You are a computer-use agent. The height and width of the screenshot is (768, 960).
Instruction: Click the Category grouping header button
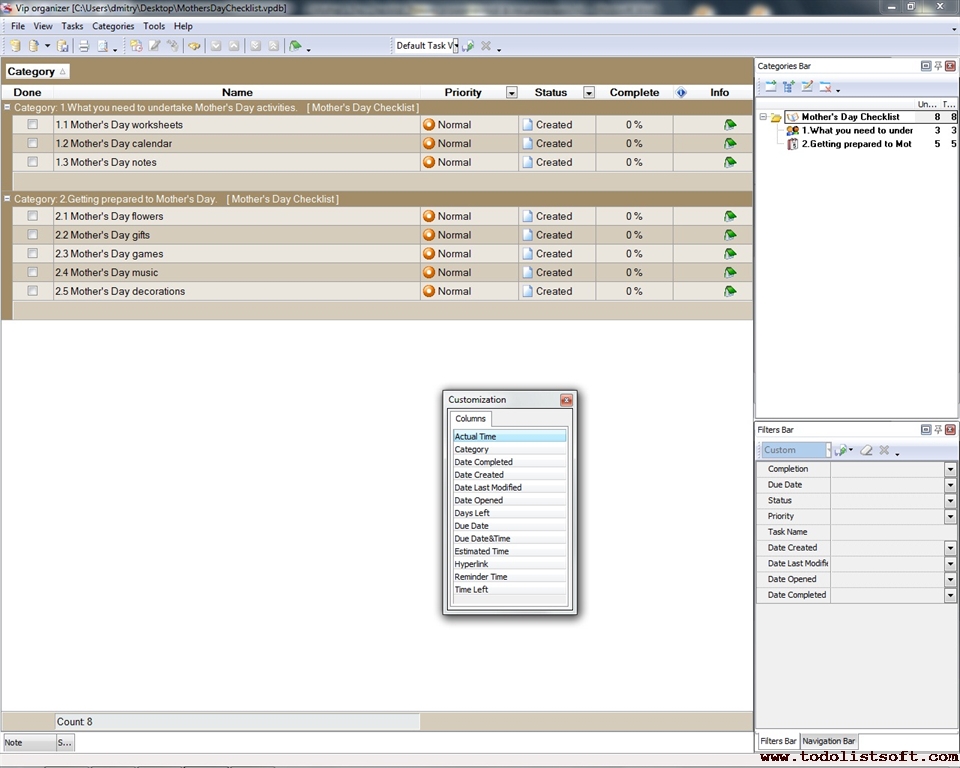37,72
